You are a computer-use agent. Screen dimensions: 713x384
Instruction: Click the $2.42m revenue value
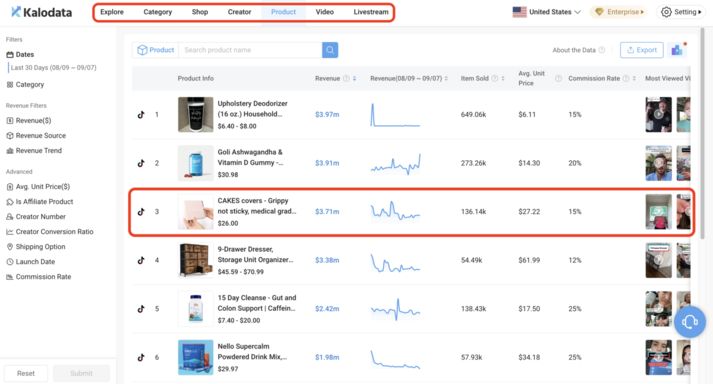tap(327, 308)
